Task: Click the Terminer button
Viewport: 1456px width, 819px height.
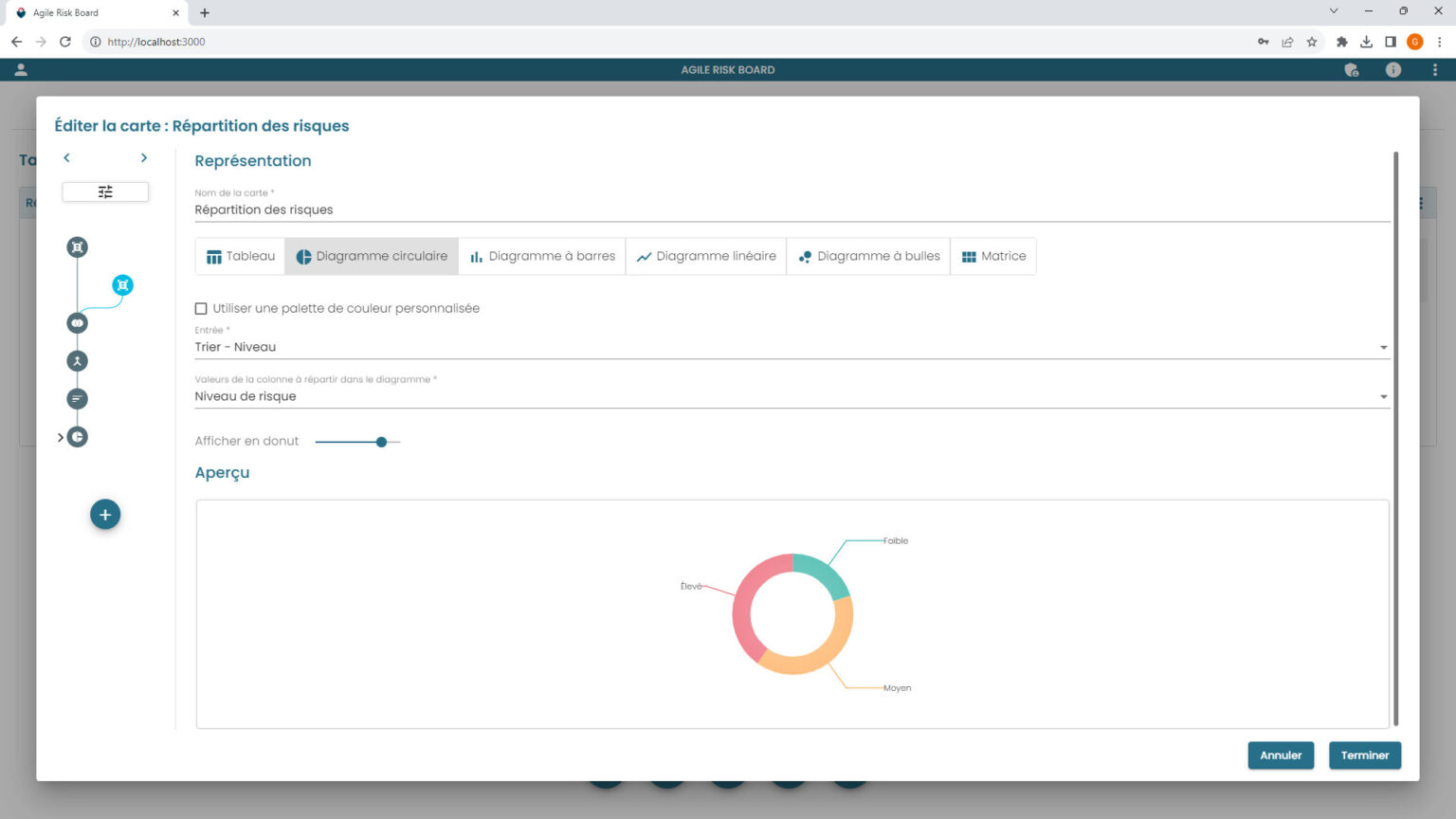Action: 1365,755
